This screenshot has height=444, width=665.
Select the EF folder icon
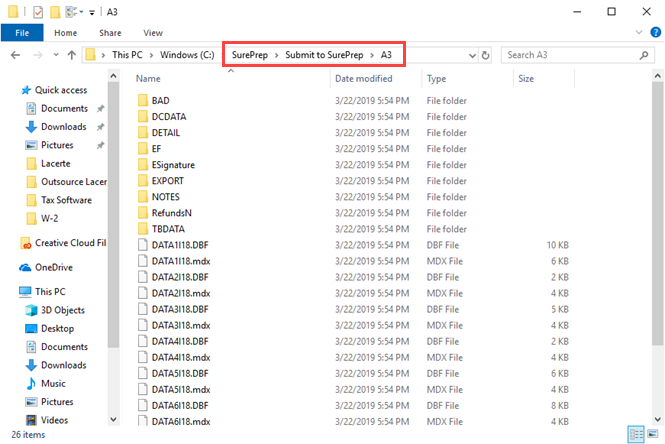(143, 149)
